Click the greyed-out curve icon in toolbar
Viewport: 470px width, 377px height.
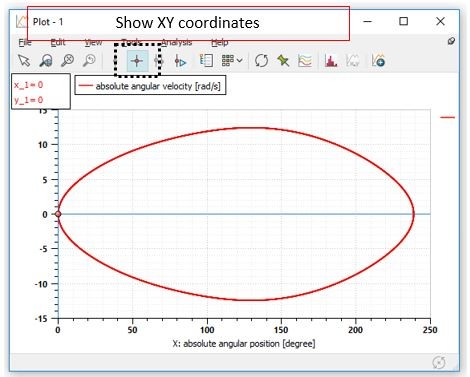pyautogui.click(x=353, y=61)
